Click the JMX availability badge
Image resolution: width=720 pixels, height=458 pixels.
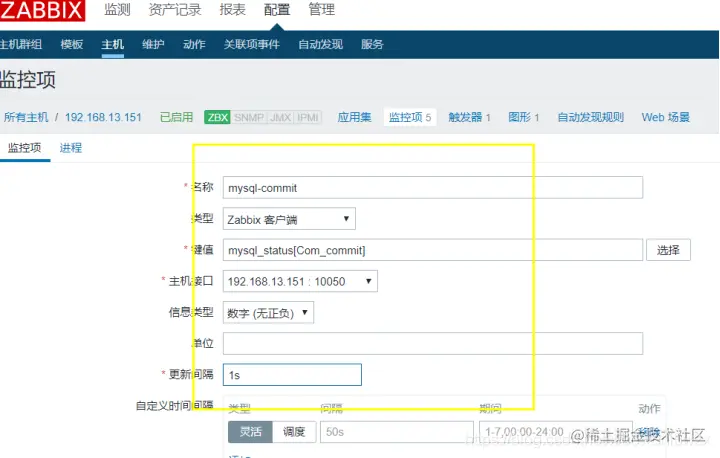[281, 118]
